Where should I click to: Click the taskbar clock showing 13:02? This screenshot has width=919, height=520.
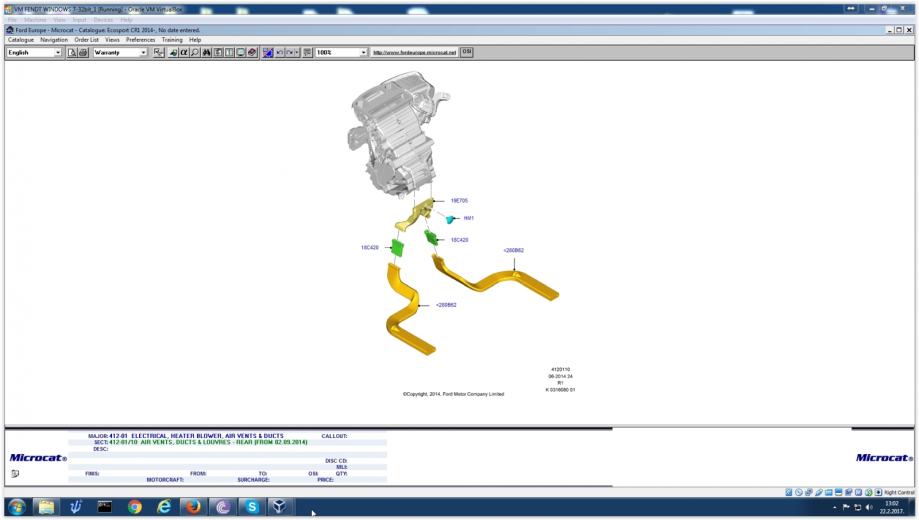click(891, 507)
